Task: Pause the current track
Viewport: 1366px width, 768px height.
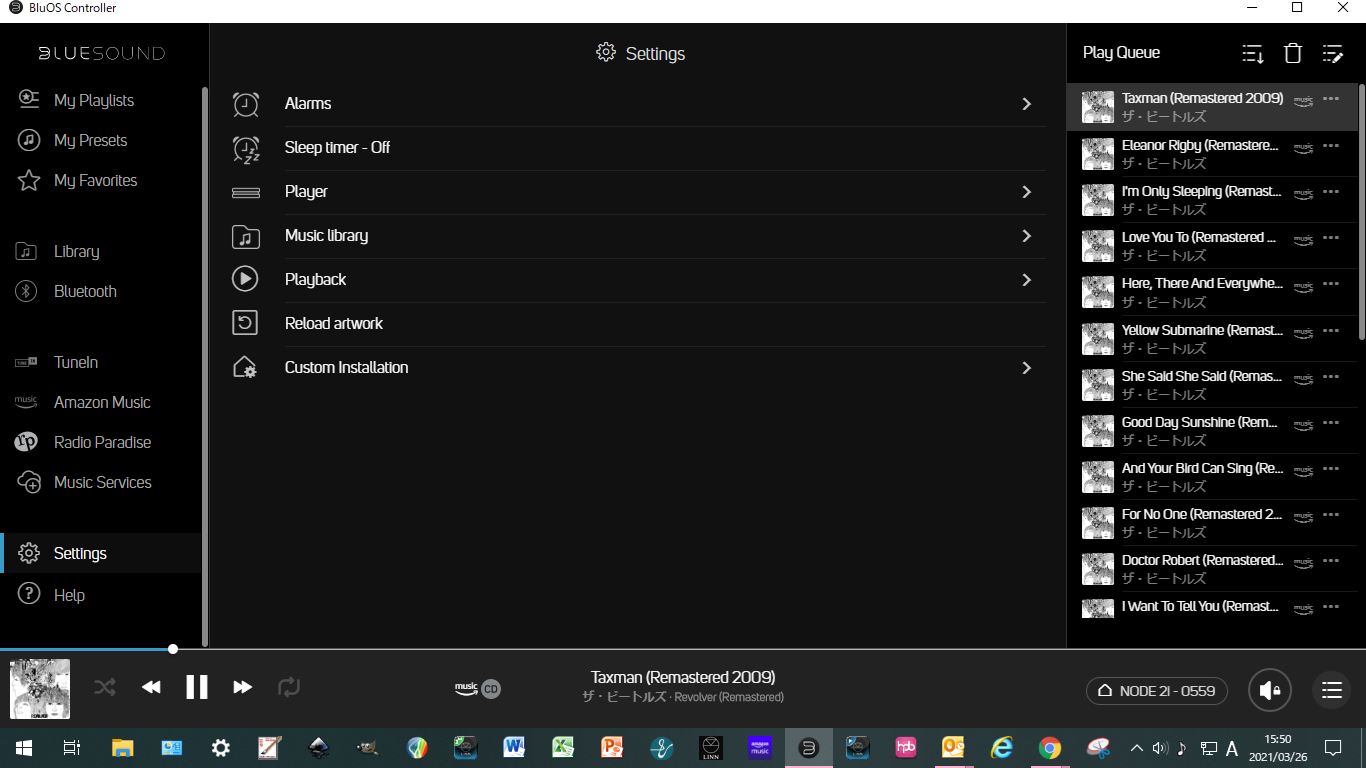Action: (197, 687)
